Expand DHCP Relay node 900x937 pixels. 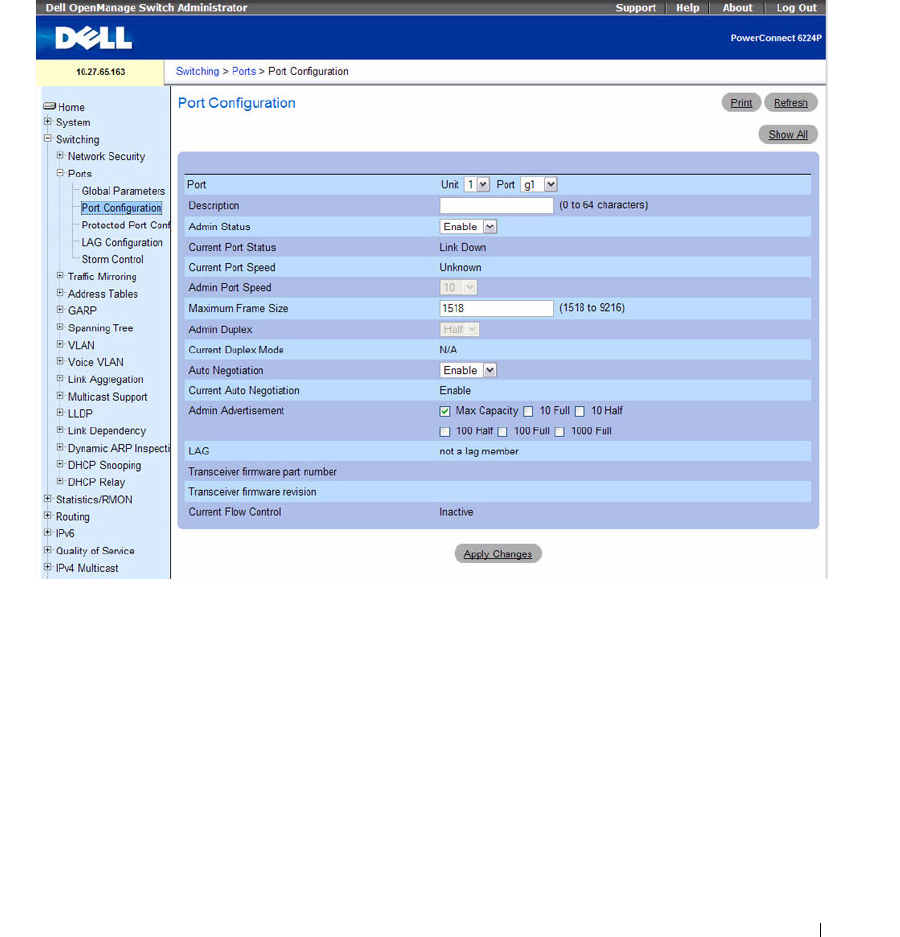(60, 481)
